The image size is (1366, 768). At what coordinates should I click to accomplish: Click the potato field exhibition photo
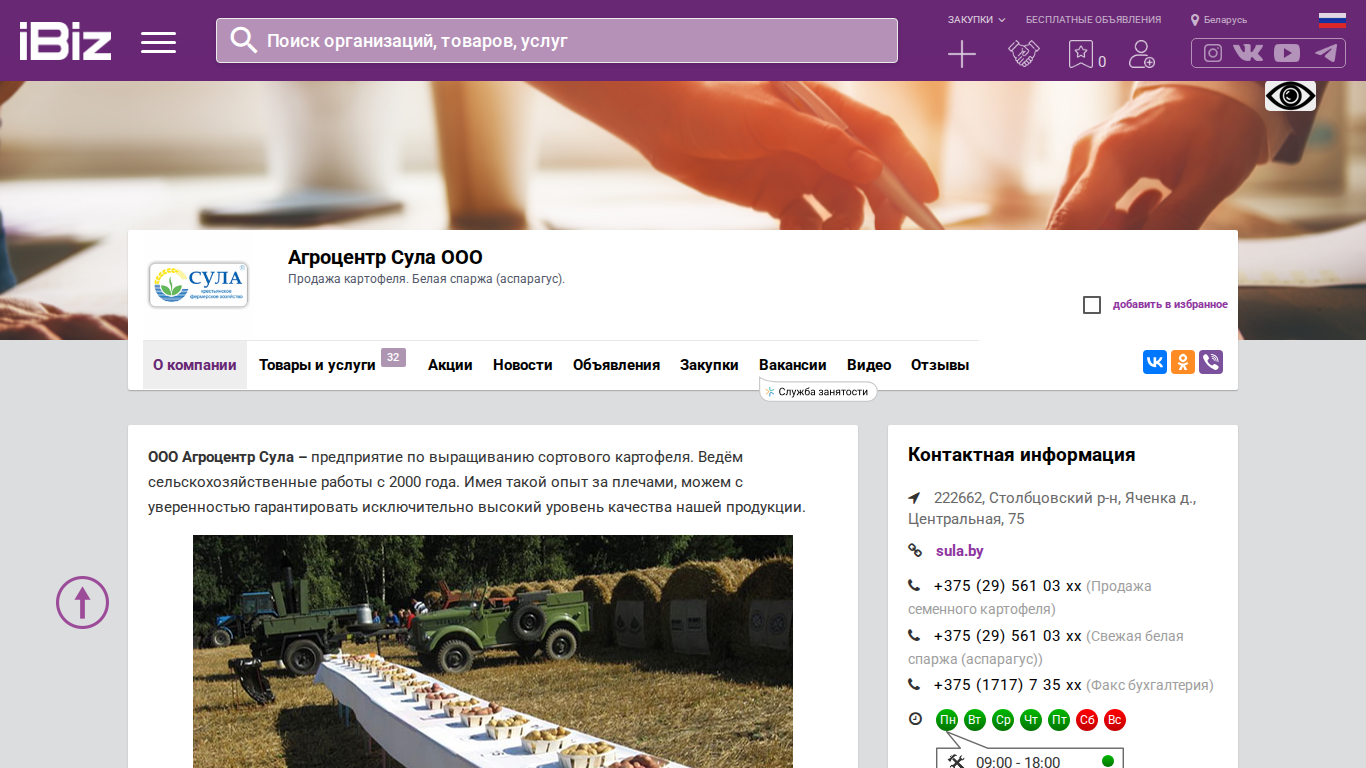click(x=493, y=652)
